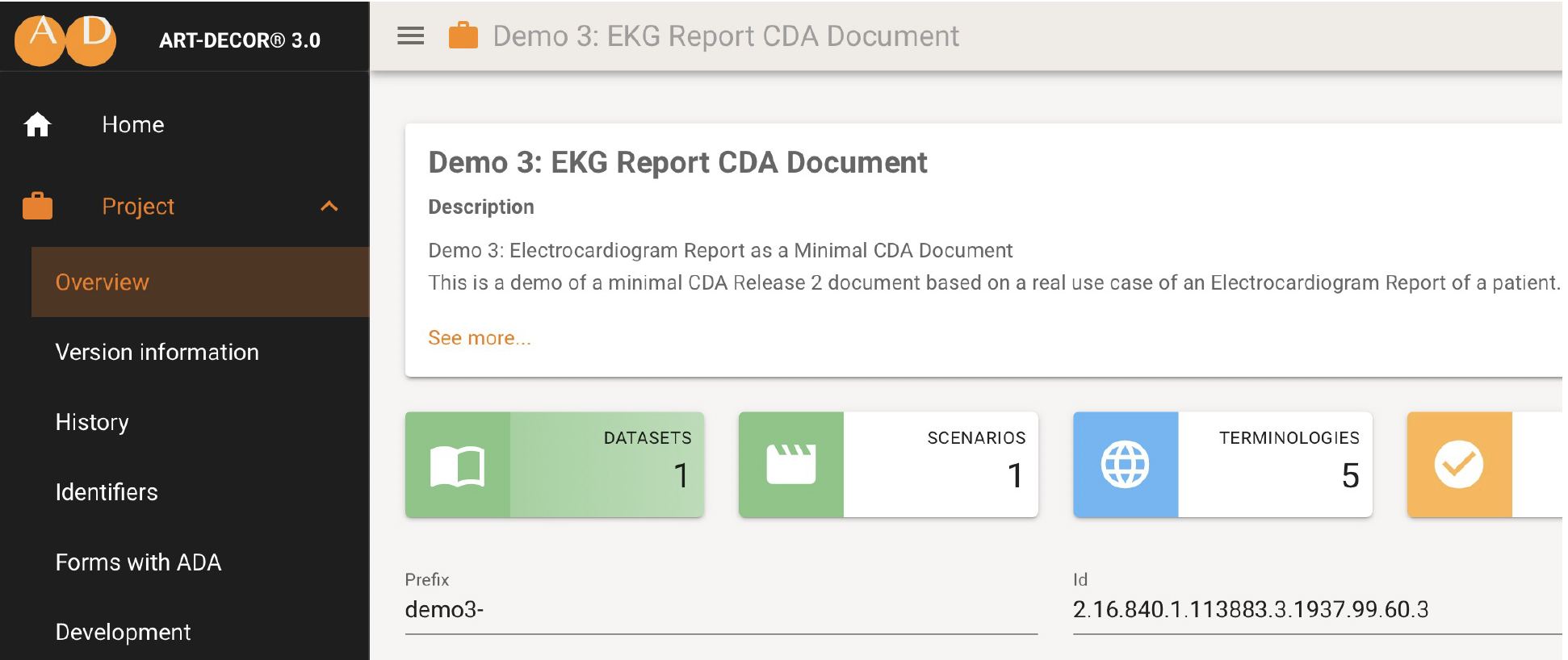Click the Scenarios clapperboard icon
Viewport: 1568px width, 660px height.
coord(790,465)
